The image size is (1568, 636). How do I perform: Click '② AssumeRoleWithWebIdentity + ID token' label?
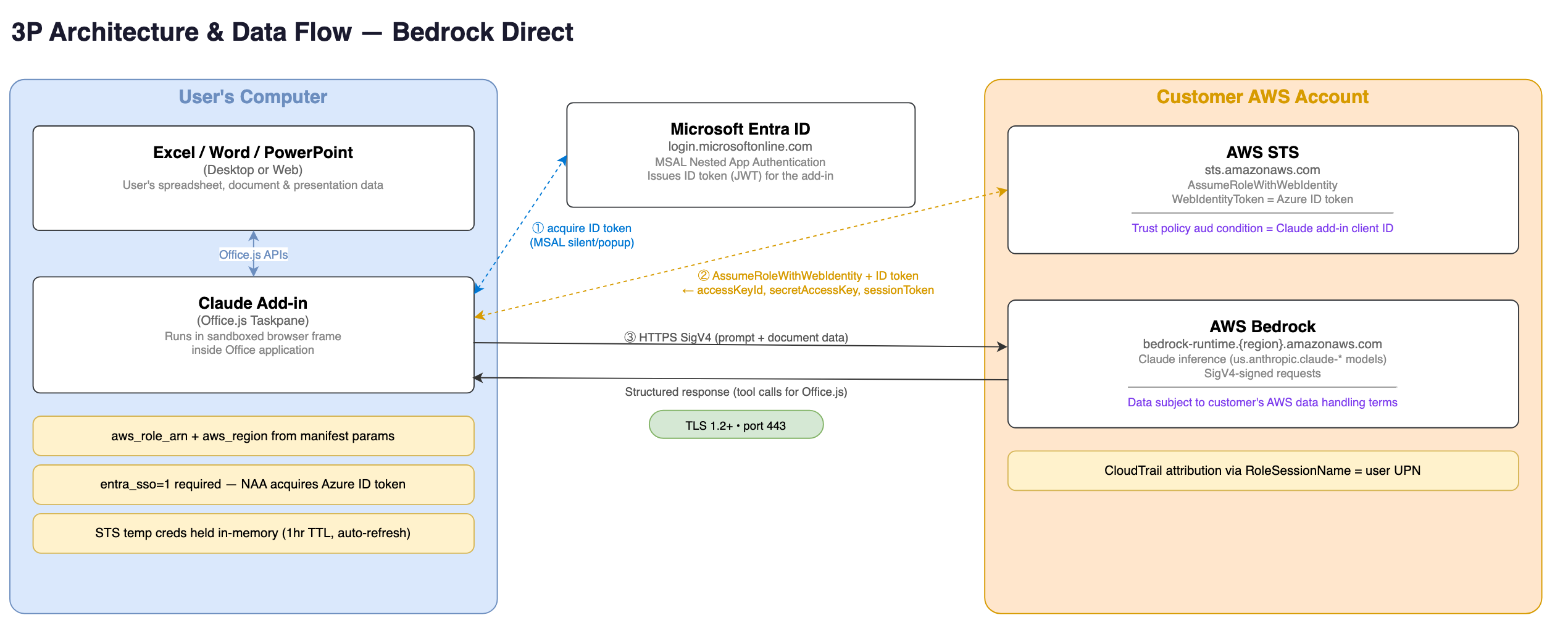pyautogui.click(x=808, y=276)
